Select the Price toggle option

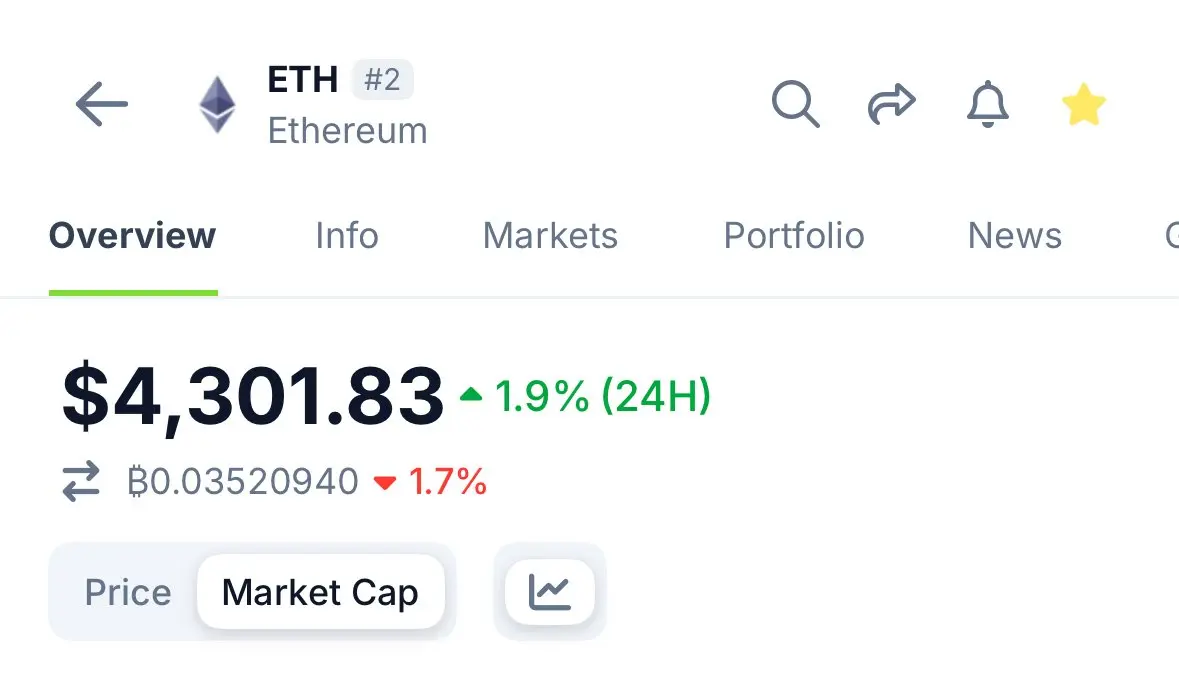pos(128,592)
